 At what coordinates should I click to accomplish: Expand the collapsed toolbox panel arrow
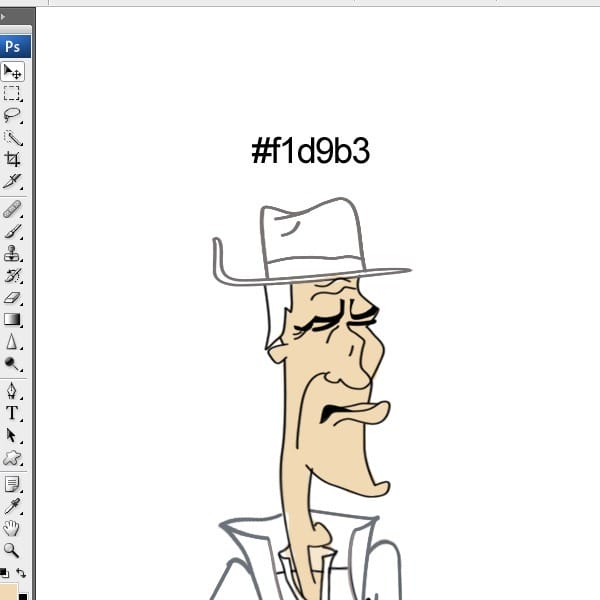coord(3,17)
